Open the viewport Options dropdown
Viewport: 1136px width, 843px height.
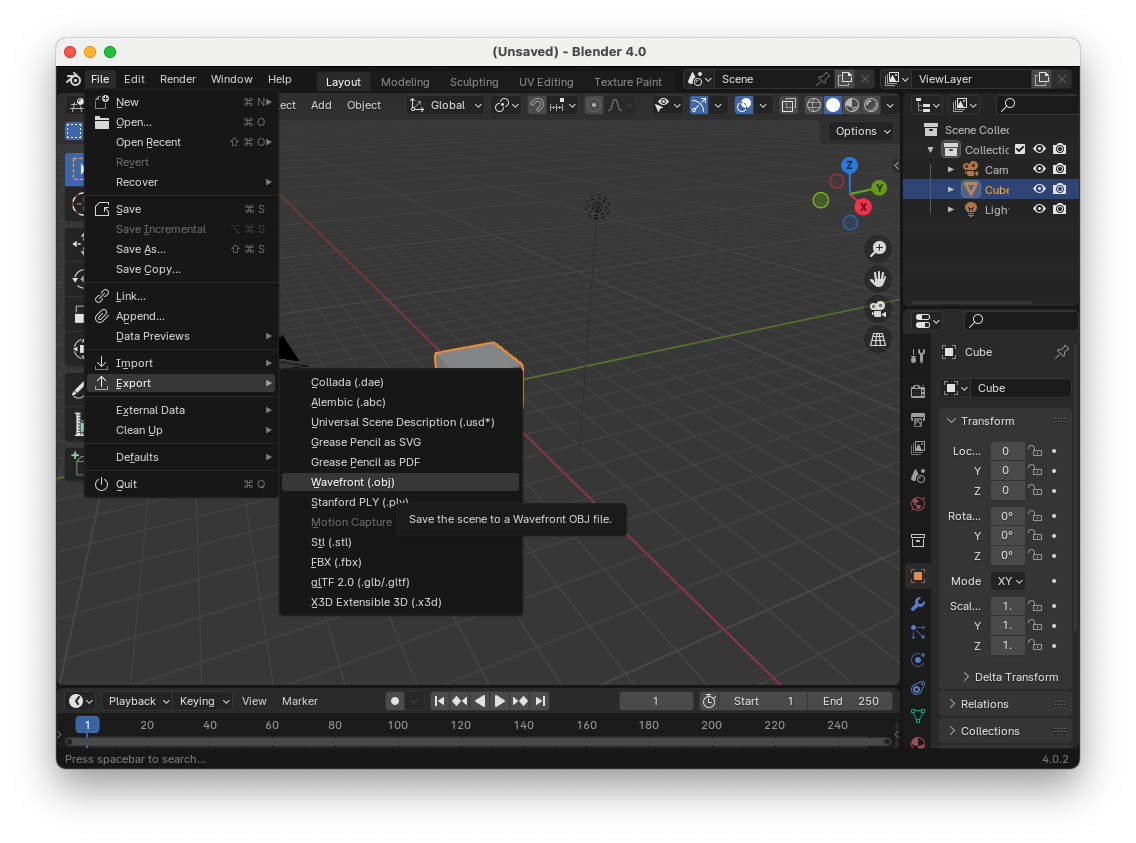862,131
